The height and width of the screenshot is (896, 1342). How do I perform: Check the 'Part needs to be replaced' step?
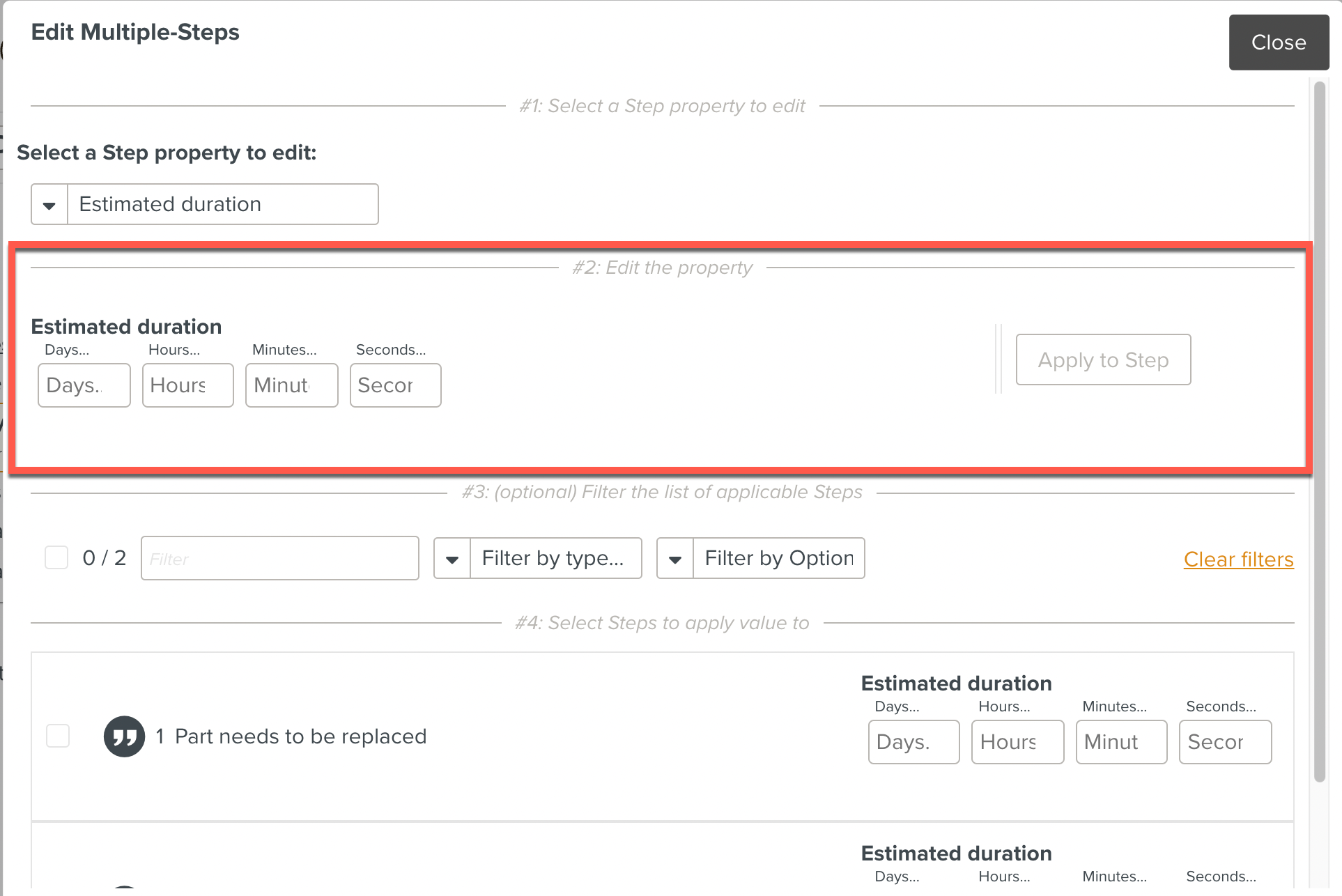pyautogui.click(x=58, y=736)
